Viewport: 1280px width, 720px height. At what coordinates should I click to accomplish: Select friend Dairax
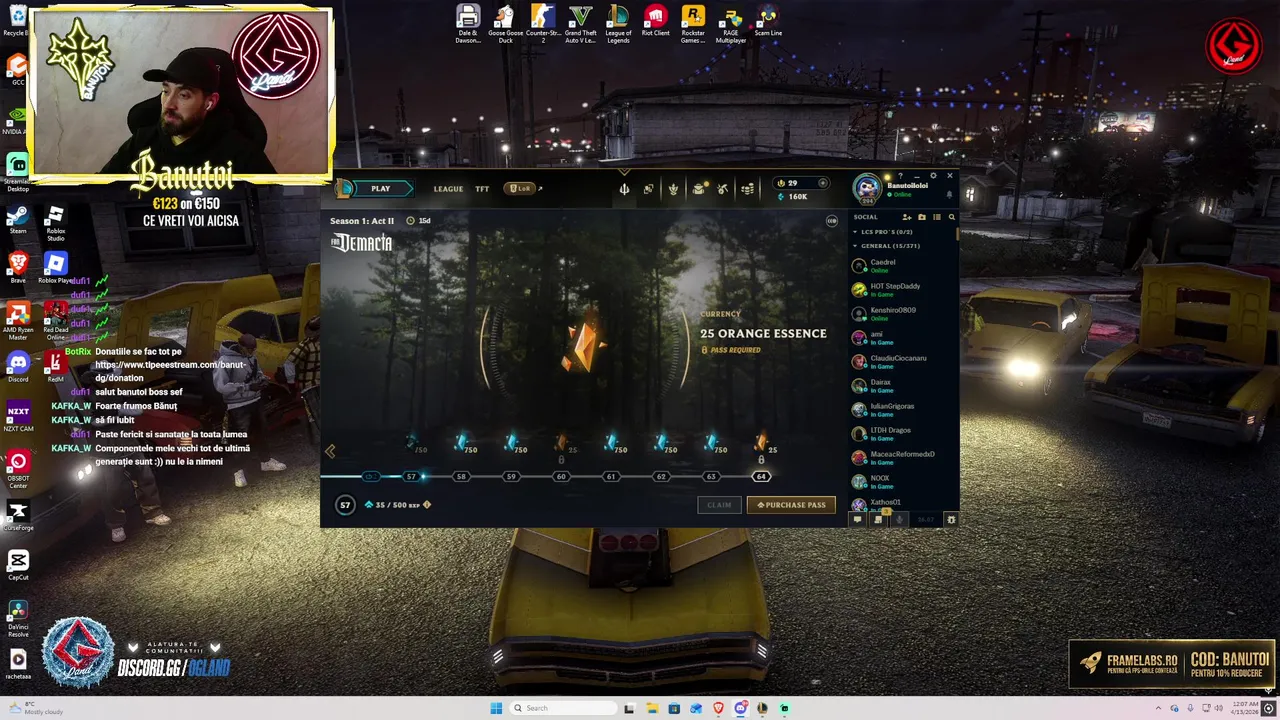903,386
